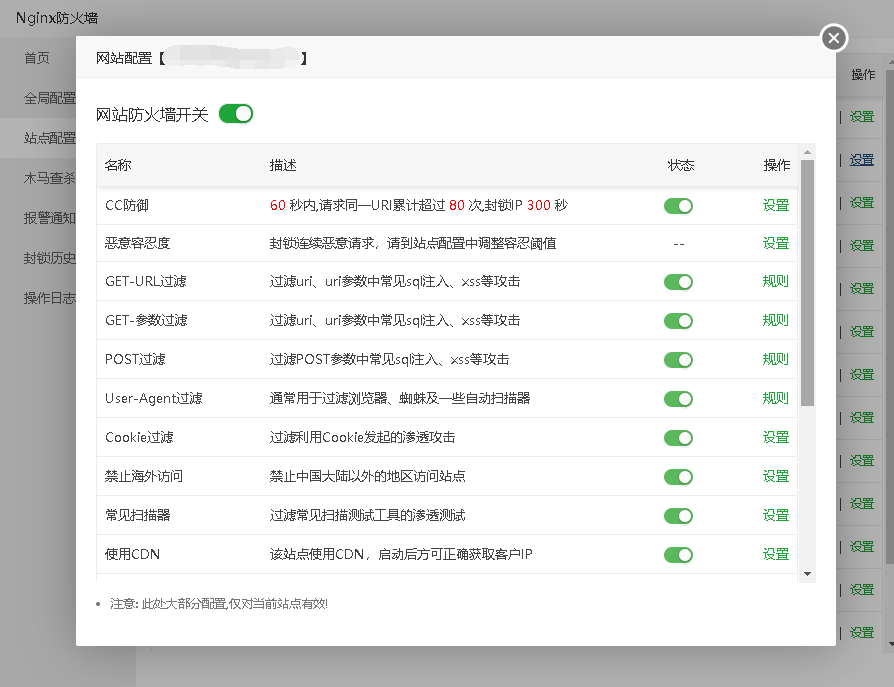The width and height of the screenshot is (894, 687).
Task: Open 设置 for 恶意容忍度 row
Action: click(x=776, y=243)
